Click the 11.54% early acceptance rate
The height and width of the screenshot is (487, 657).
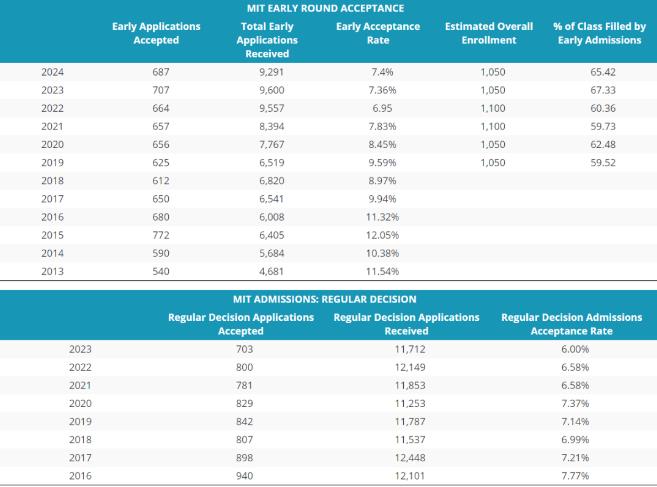[x=382, y=271]
